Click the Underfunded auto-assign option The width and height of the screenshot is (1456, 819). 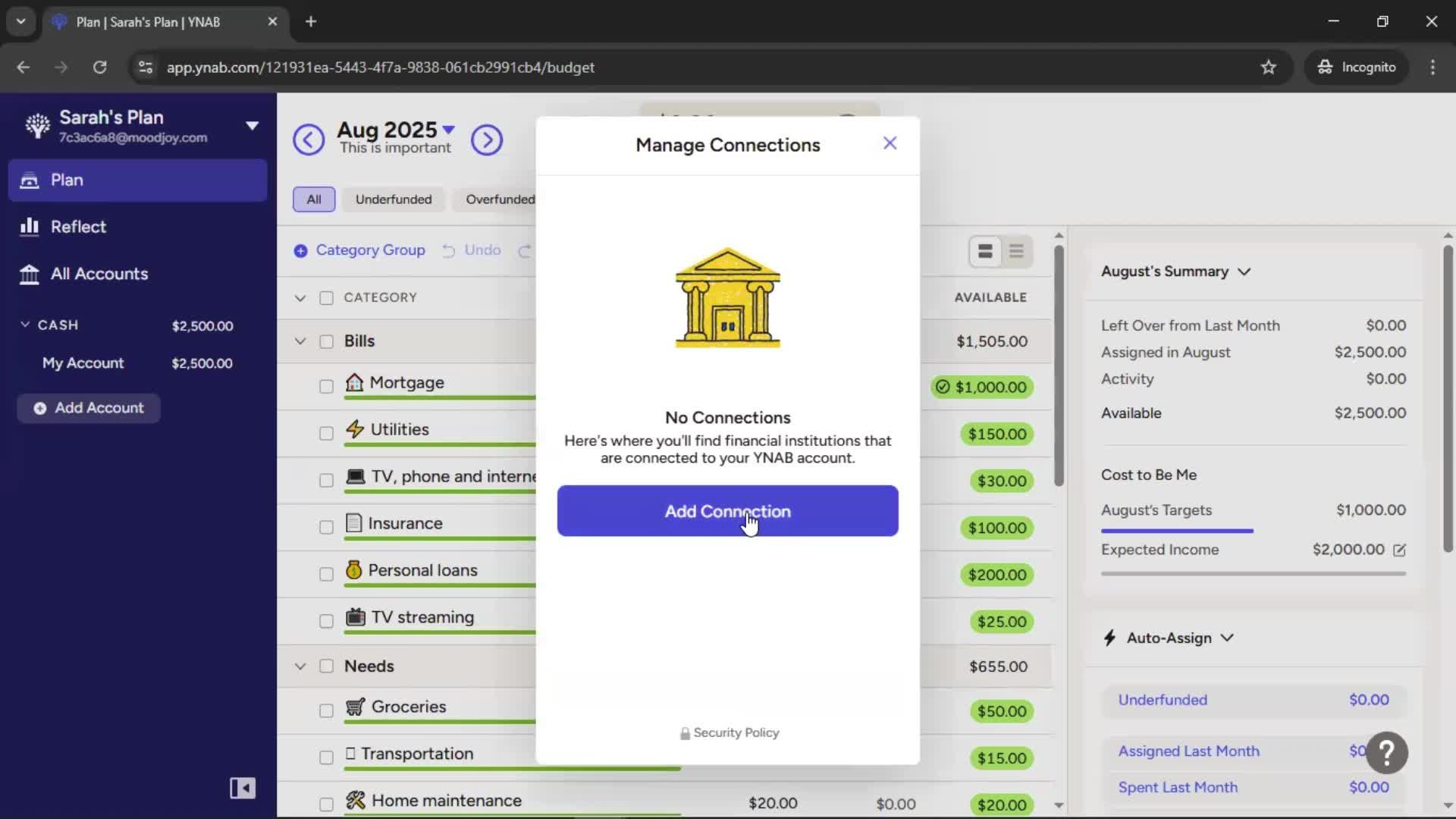[x=1254, y=701]
